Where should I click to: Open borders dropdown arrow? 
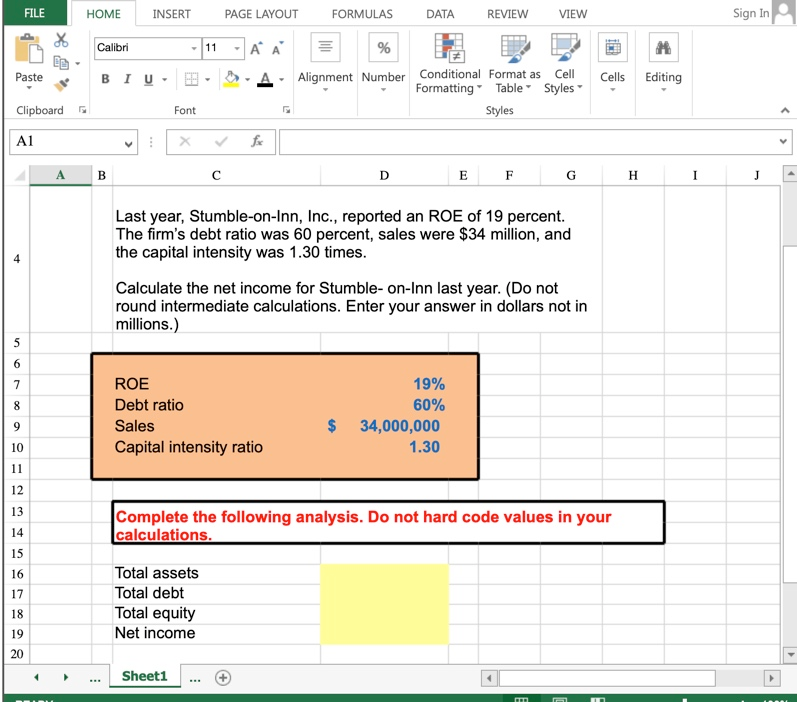click(207, 79)
